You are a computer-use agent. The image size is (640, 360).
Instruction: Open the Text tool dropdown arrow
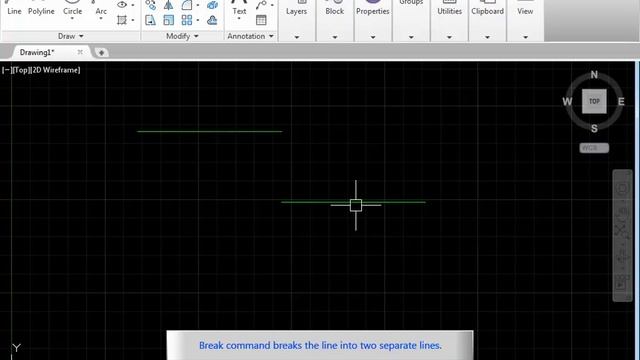[239, 19]
